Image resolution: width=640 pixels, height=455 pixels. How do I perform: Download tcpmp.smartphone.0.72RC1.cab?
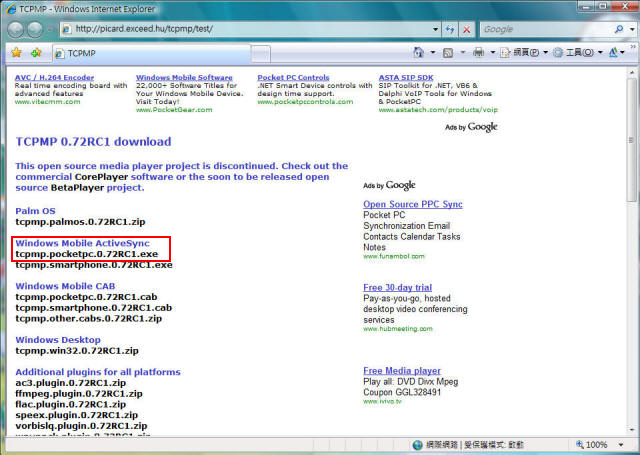tap(93, 308)
